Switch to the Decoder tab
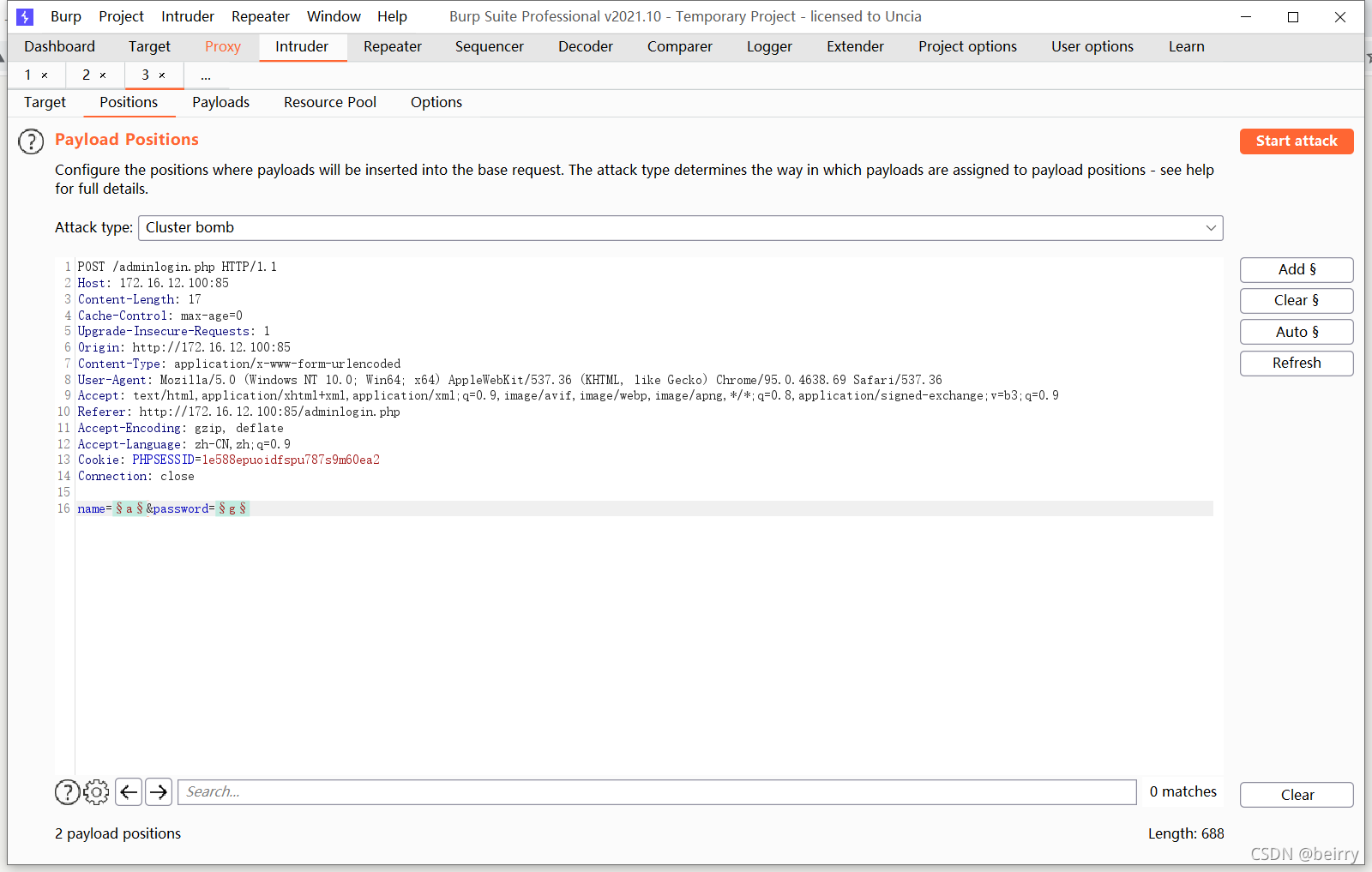The width and height of the screenshot is (1372, 872). [586, 47]
